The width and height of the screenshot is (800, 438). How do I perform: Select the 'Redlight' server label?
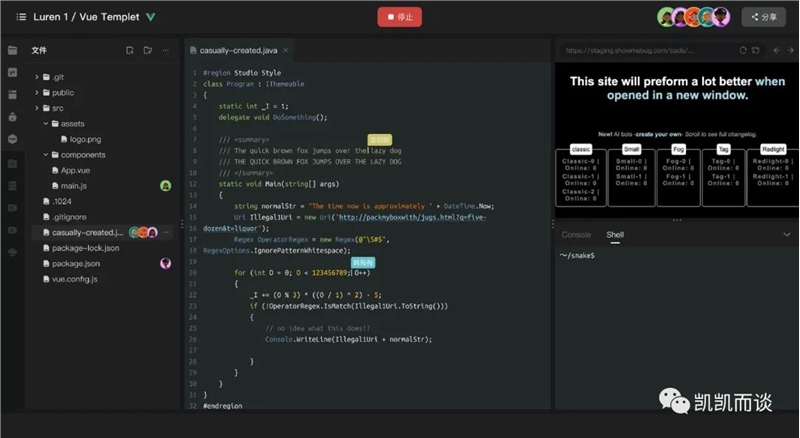(773, 149)
